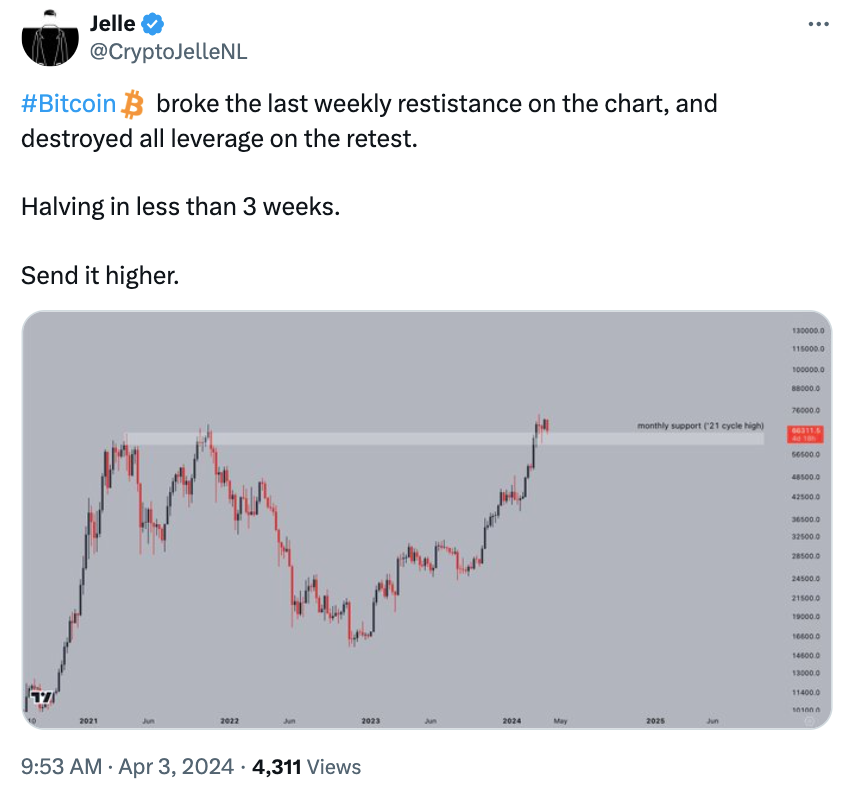Open the #Bitcoin hashtag link
The image size is (849, 791).
tap(69, 104)
